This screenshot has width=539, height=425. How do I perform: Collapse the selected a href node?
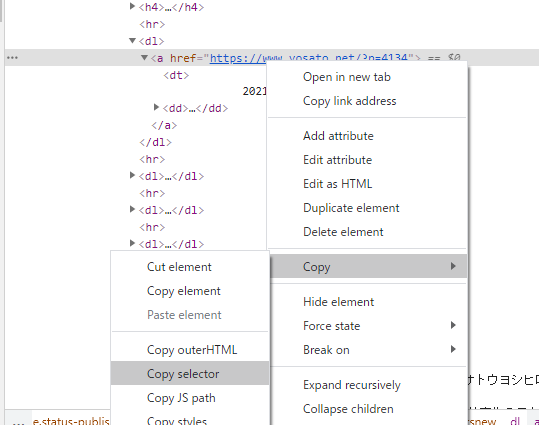144,57
